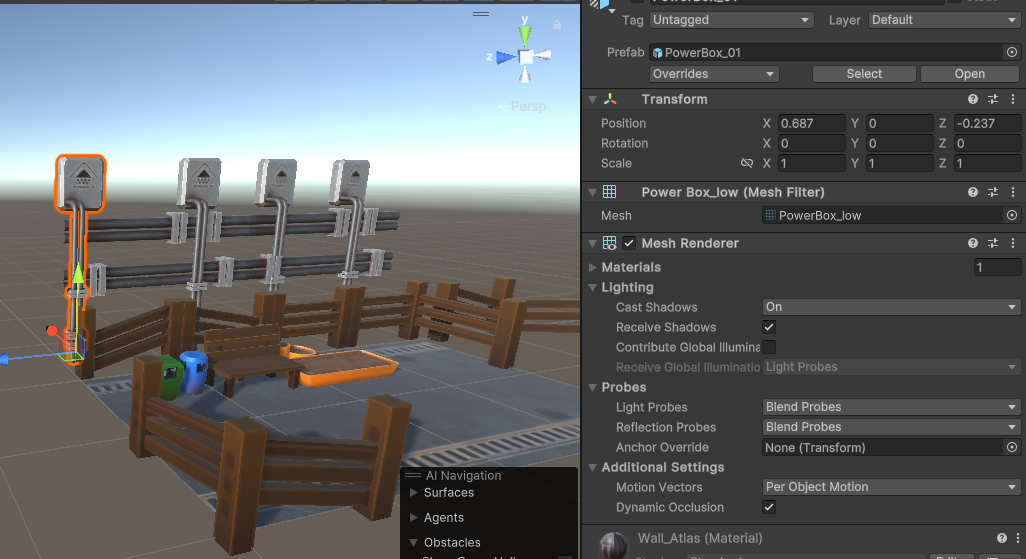Screen dimensions: 1026x559
Task: Collapse the Transform component foldout
Action: coord(592,99)
